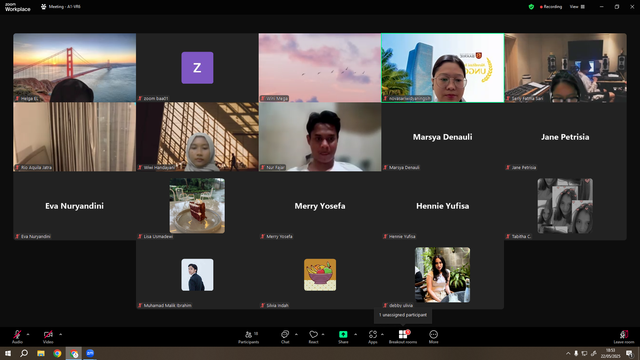Image resolution: width=640 pixels, height=360 pixels.
Task: Select Wiwi Handayani's video tile
Action: click(197, 137)
